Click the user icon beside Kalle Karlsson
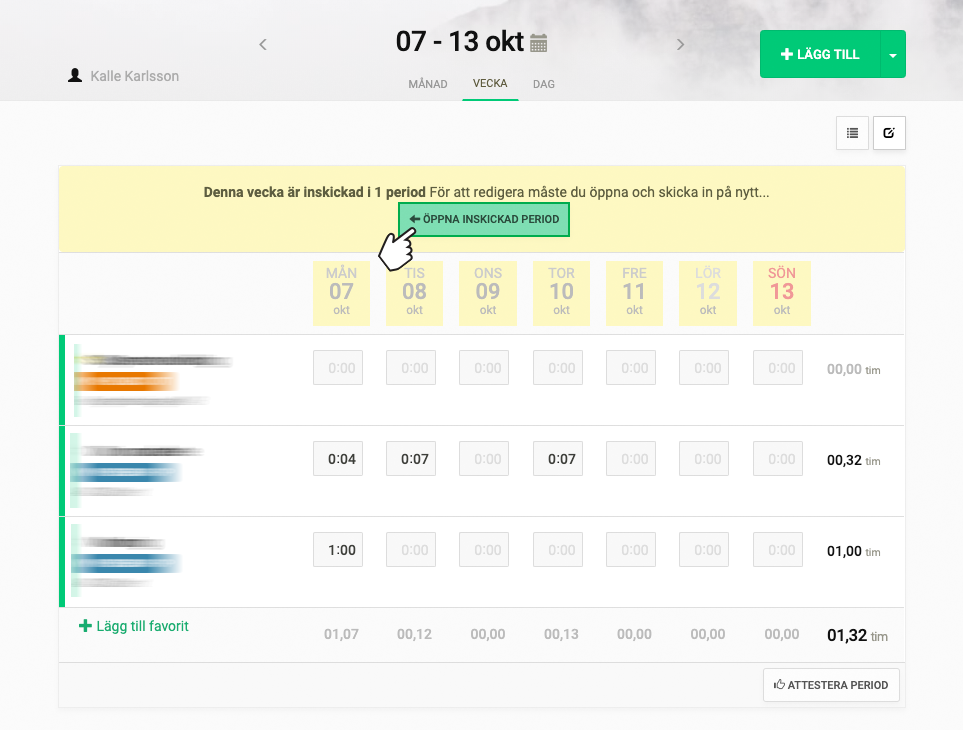The height and width of the screenshot is (730, 963). coord(75,76)
